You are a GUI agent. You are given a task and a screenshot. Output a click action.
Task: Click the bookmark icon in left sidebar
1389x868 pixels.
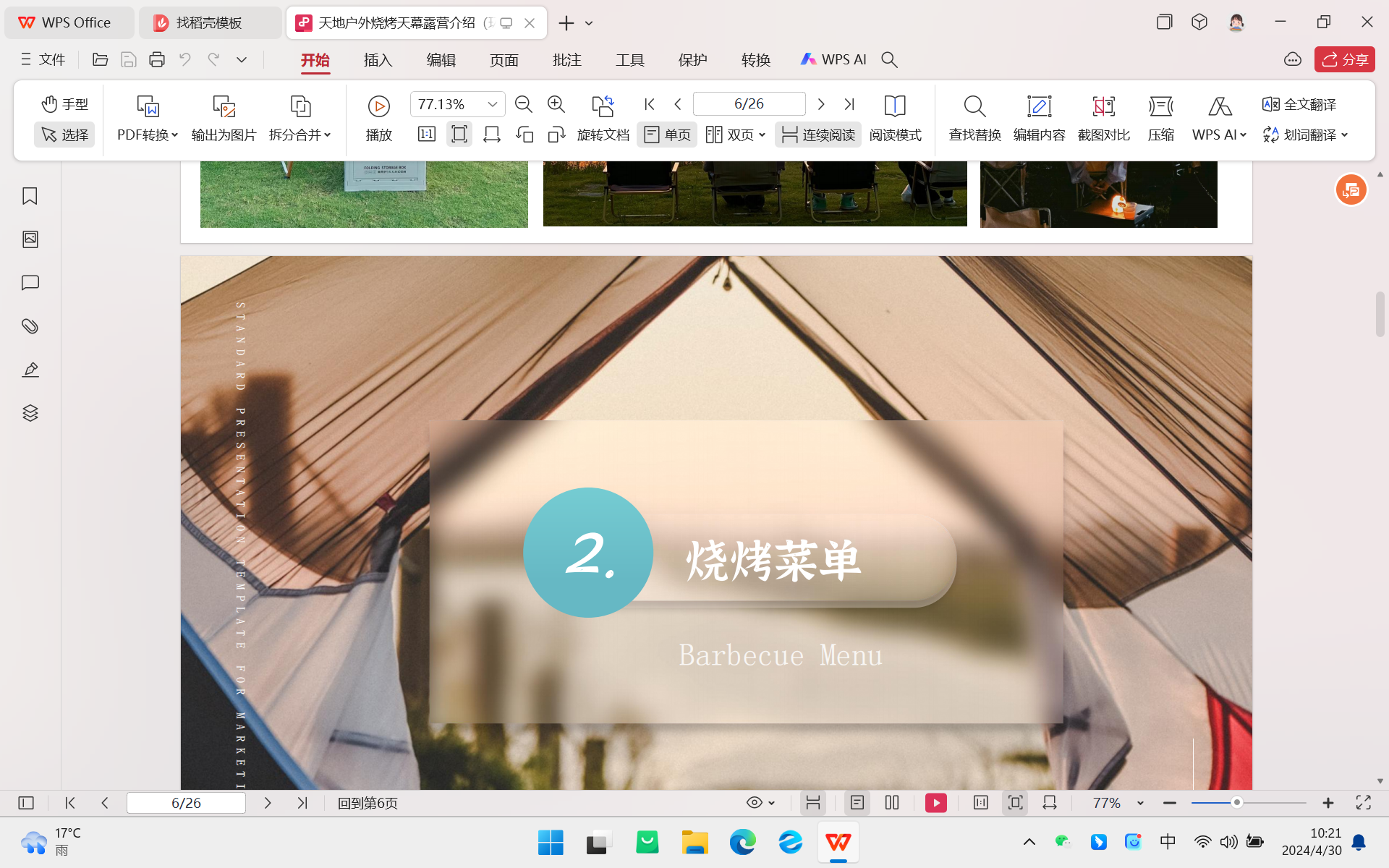(30, 196)
